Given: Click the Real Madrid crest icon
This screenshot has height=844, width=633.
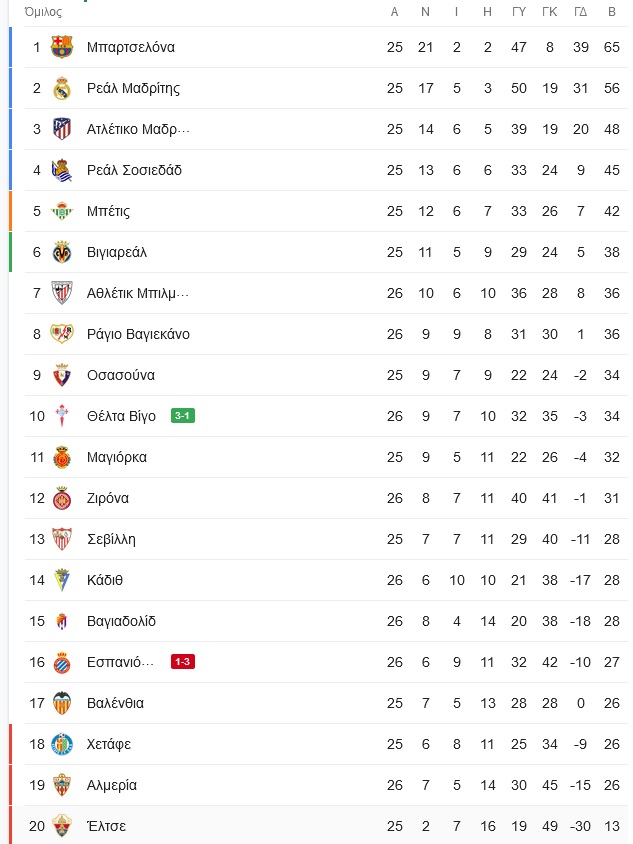Looking at the screenshot, I should click(62, 88).
